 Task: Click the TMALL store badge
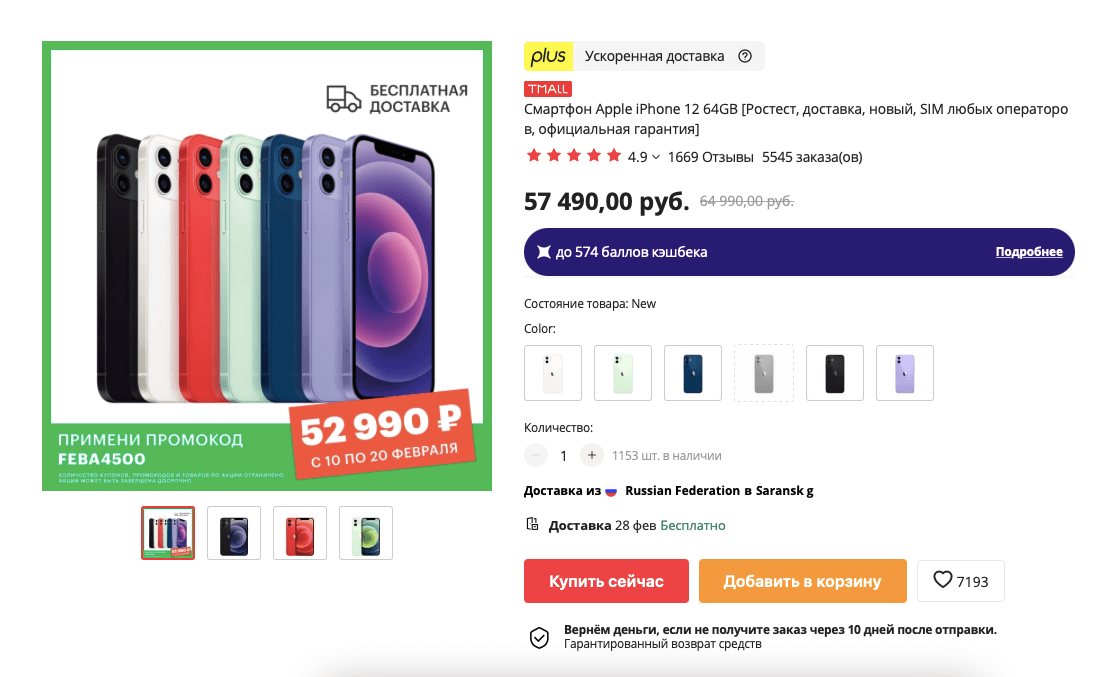click(547, 89)
